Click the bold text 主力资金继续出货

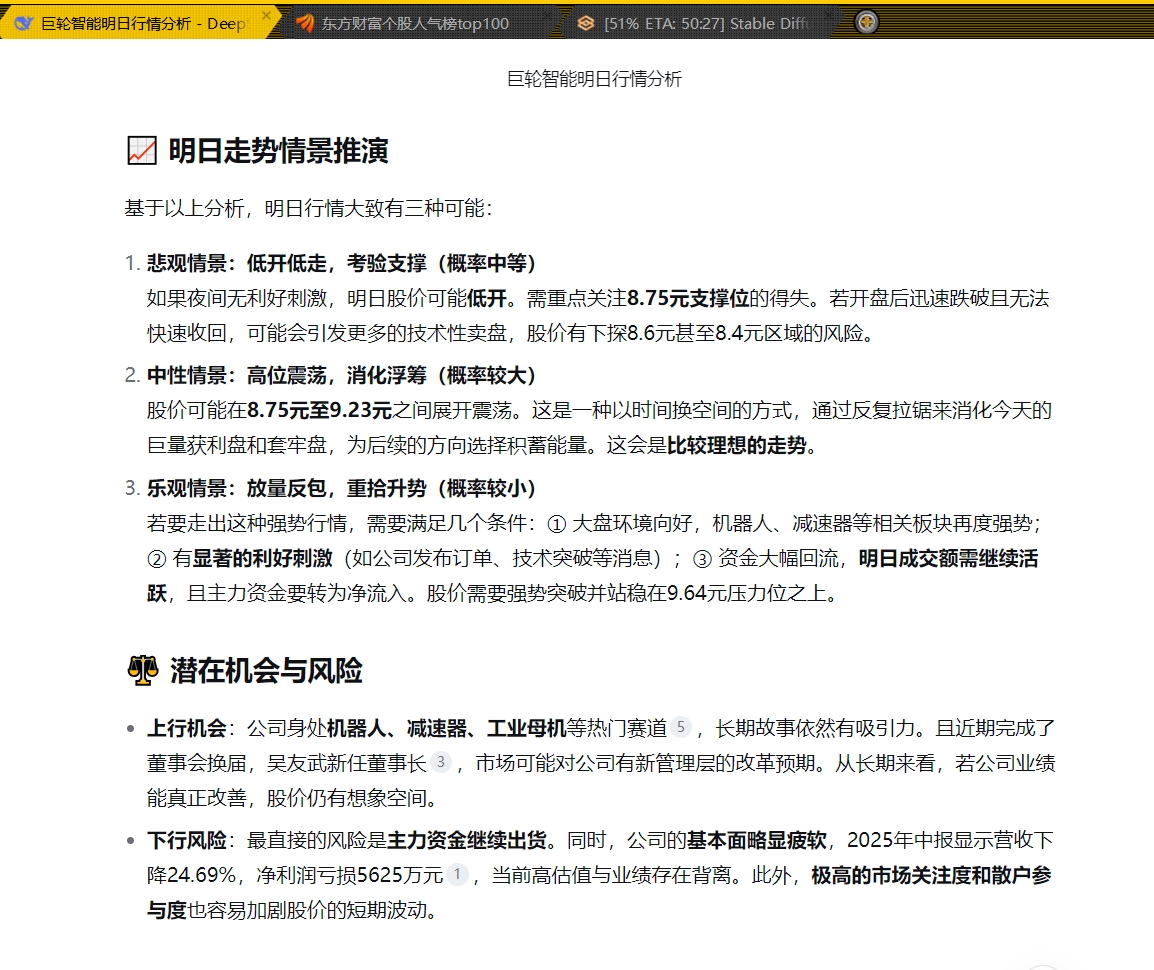(x=467, y=840)
